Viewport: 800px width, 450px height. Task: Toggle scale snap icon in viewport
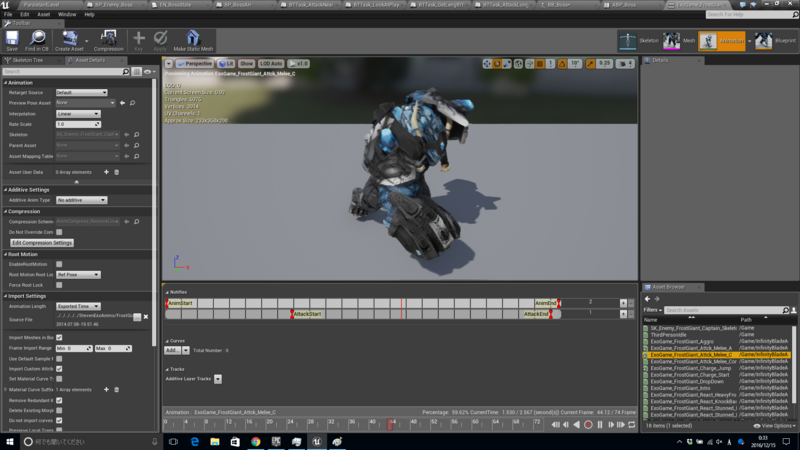(x=590, y=64)
